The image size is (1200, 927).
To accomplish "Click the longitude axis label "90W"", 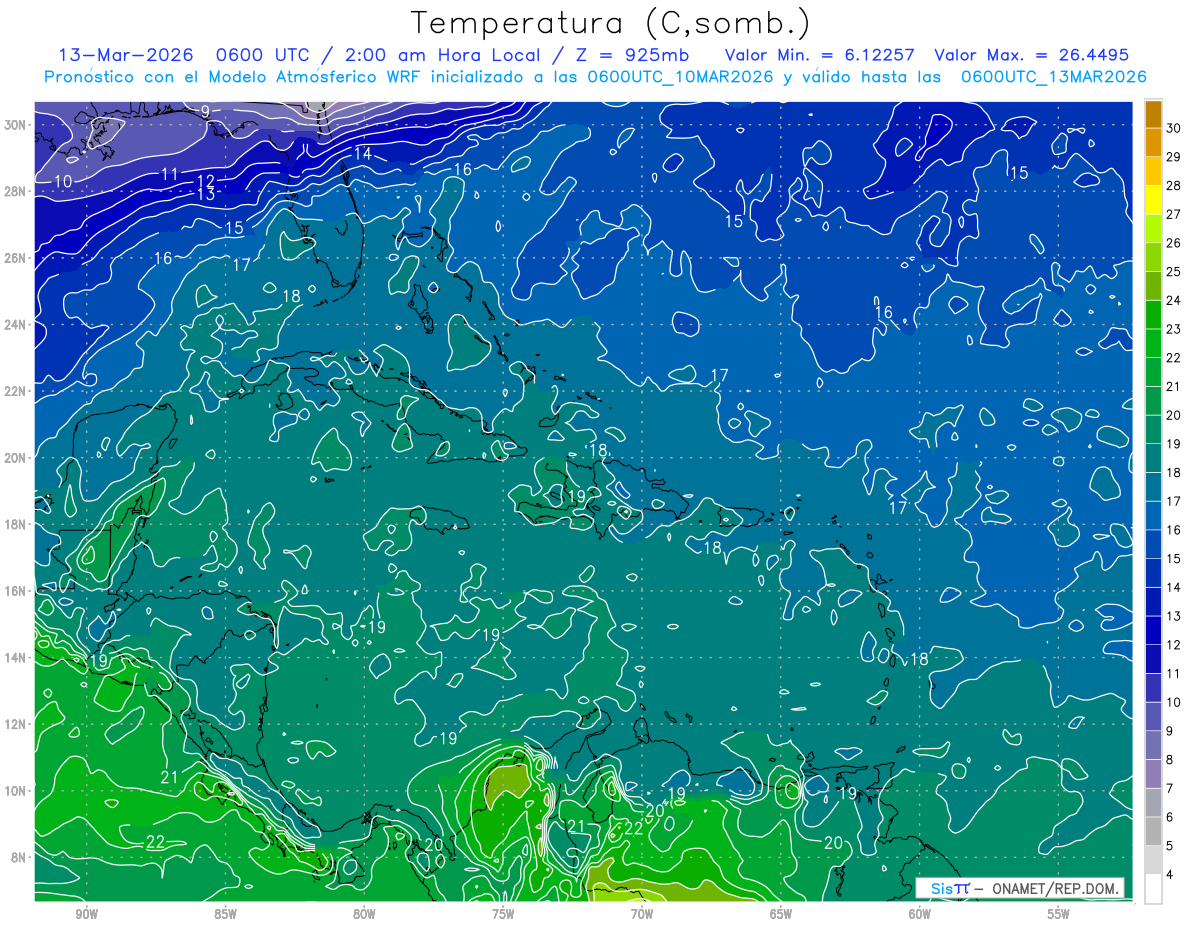I will tap(86, 914).
